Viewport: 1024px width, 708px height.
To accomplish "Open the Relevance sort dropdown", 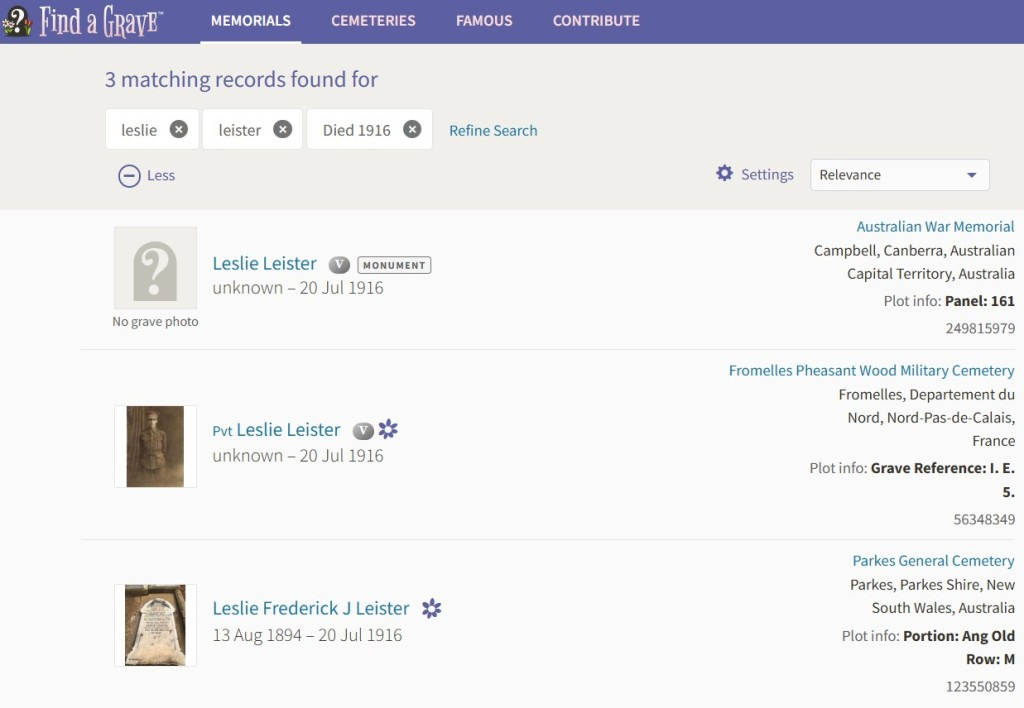I will pos(899,175).
